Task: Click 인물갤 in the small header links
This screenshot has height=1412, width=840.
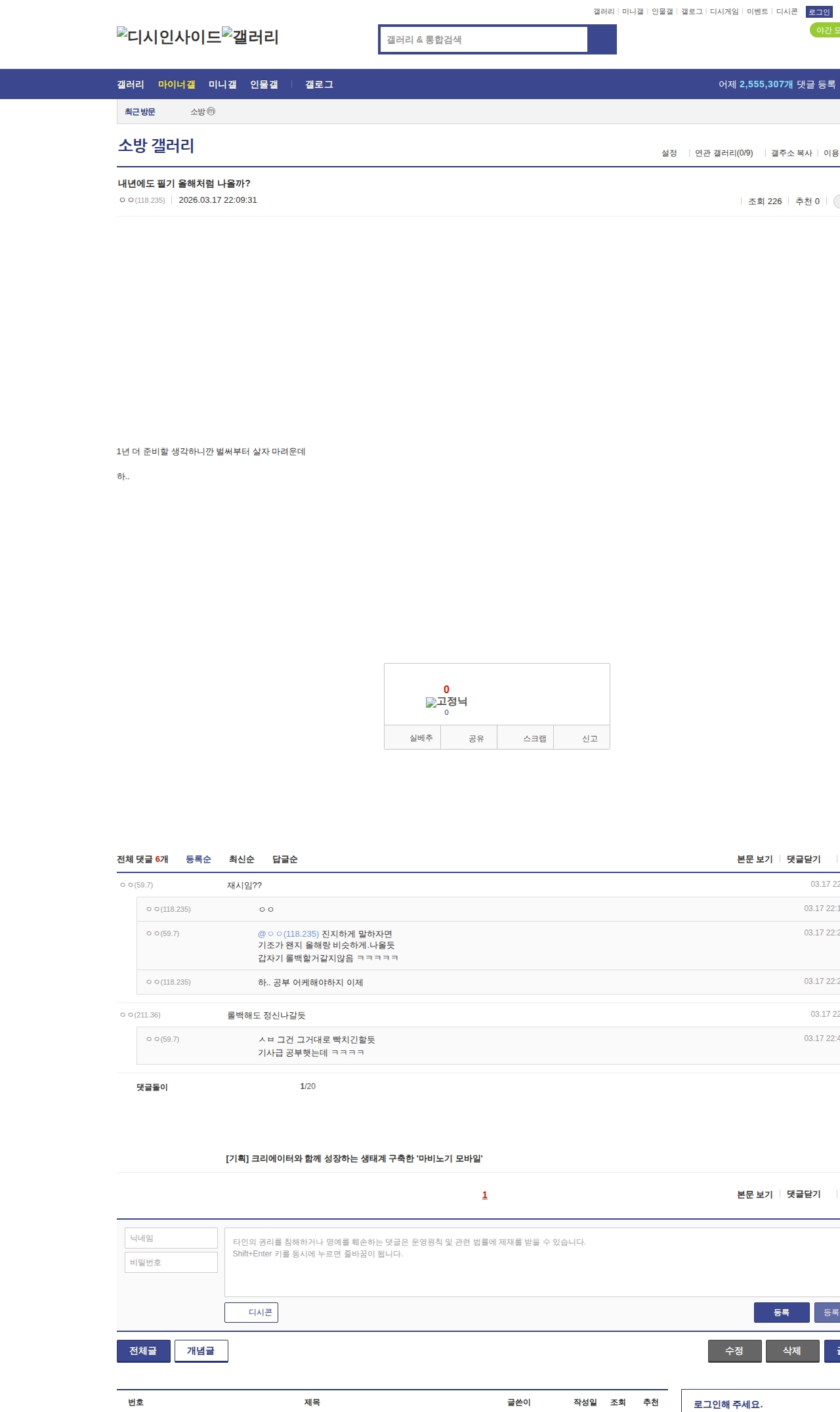Action: coord(662,12)
